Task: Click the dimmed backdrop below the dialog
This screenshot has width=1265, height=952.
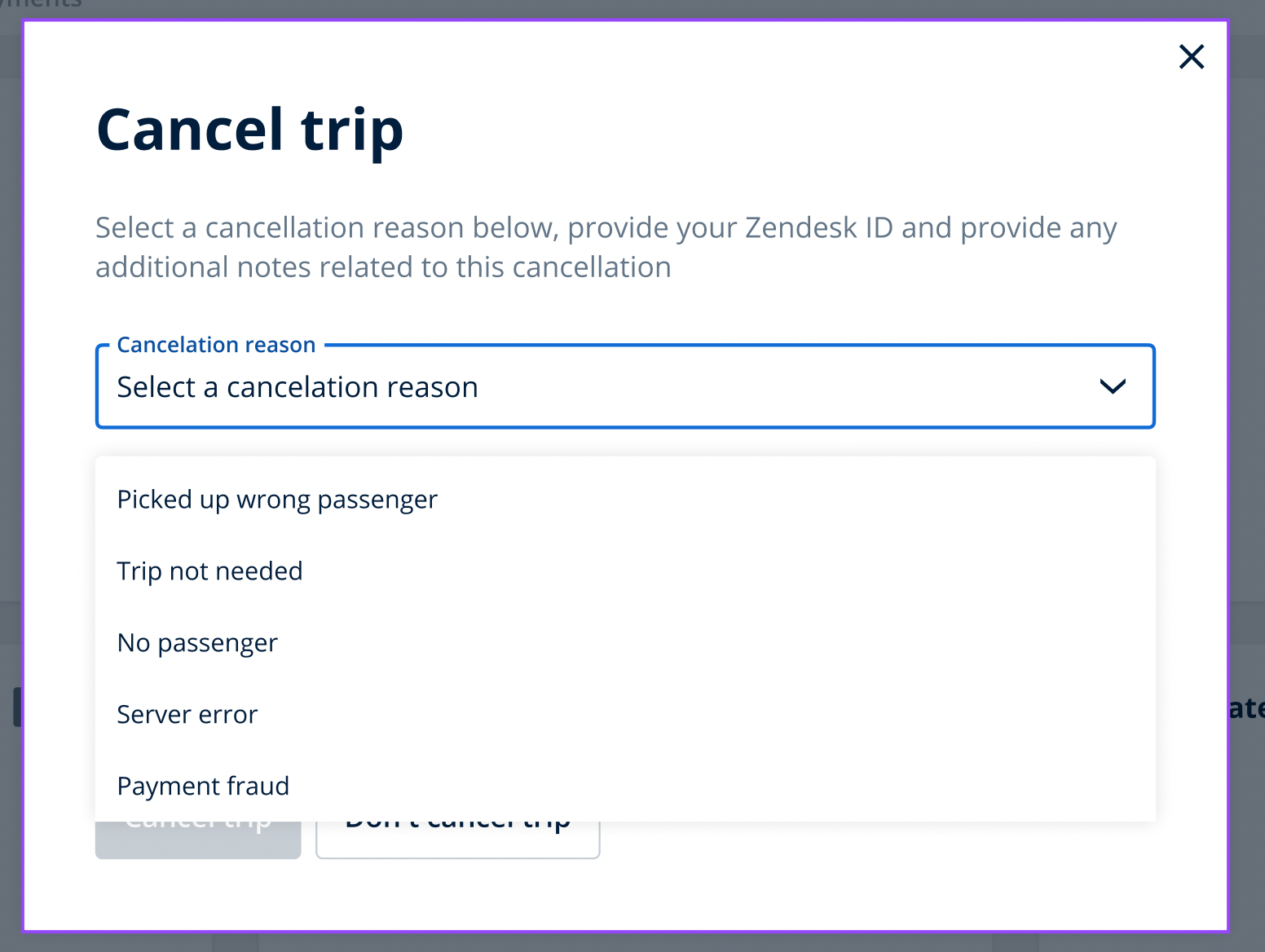Action: pos(571,943)
